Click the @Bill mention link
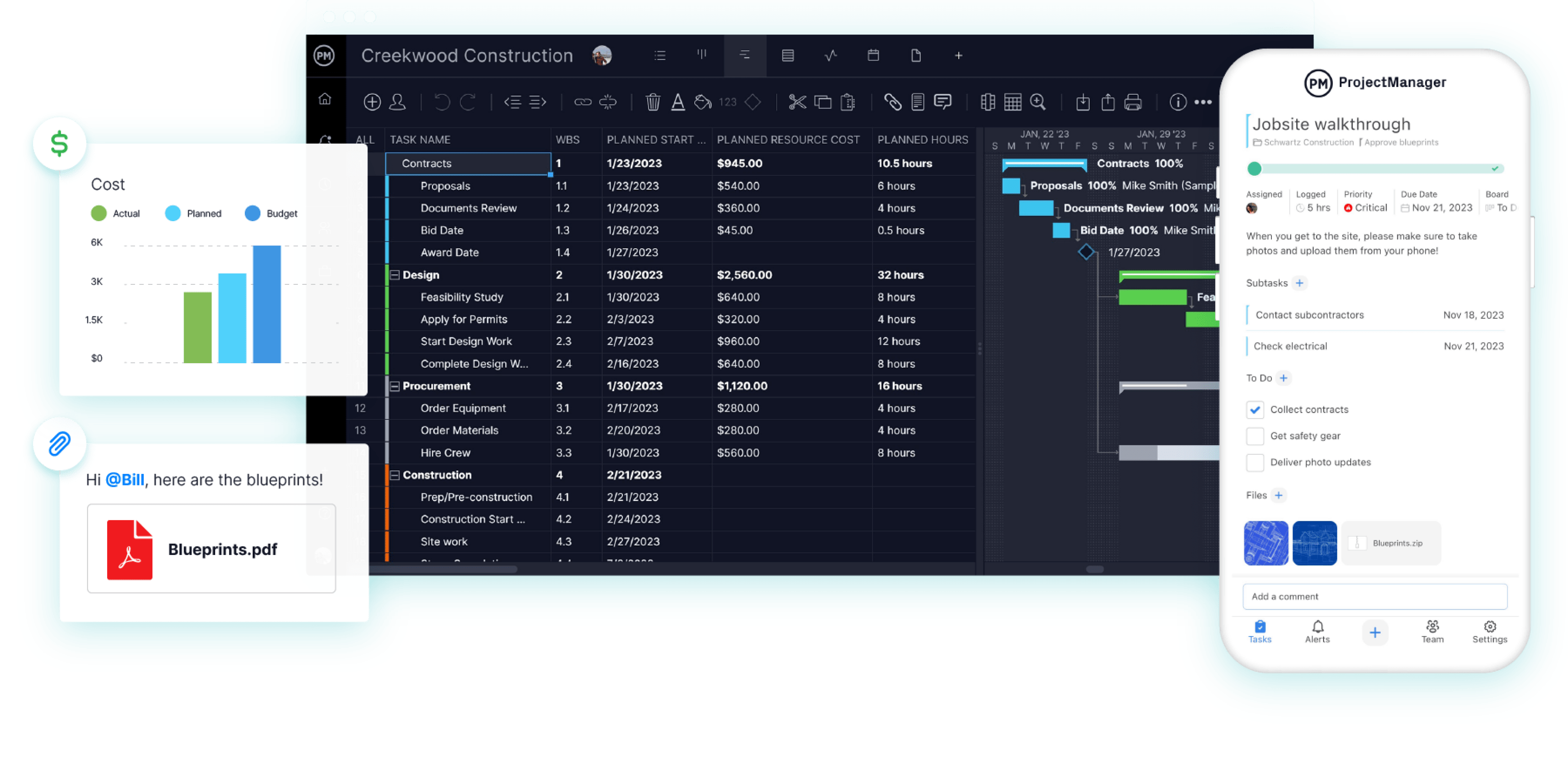Screen dimensions: 1568x784 (125, 480)
